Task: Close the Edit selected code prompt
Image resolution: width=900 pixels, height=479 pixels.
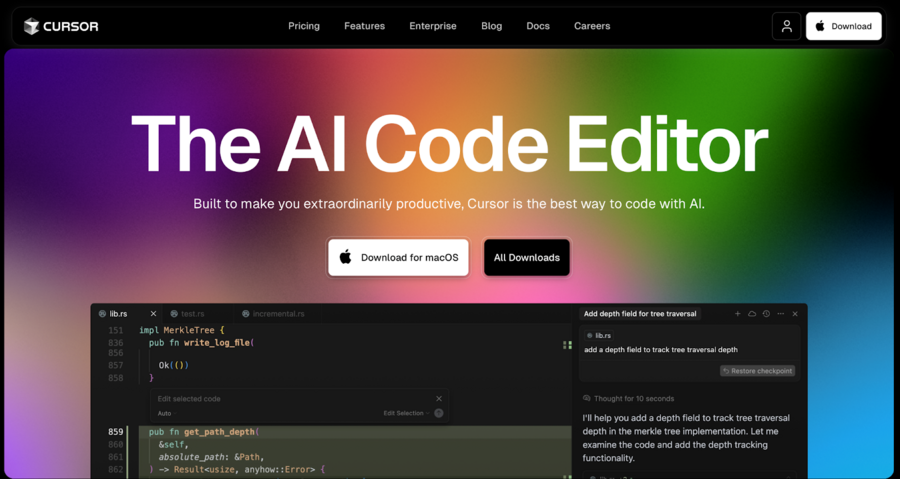Action: [x=438, y=399]
